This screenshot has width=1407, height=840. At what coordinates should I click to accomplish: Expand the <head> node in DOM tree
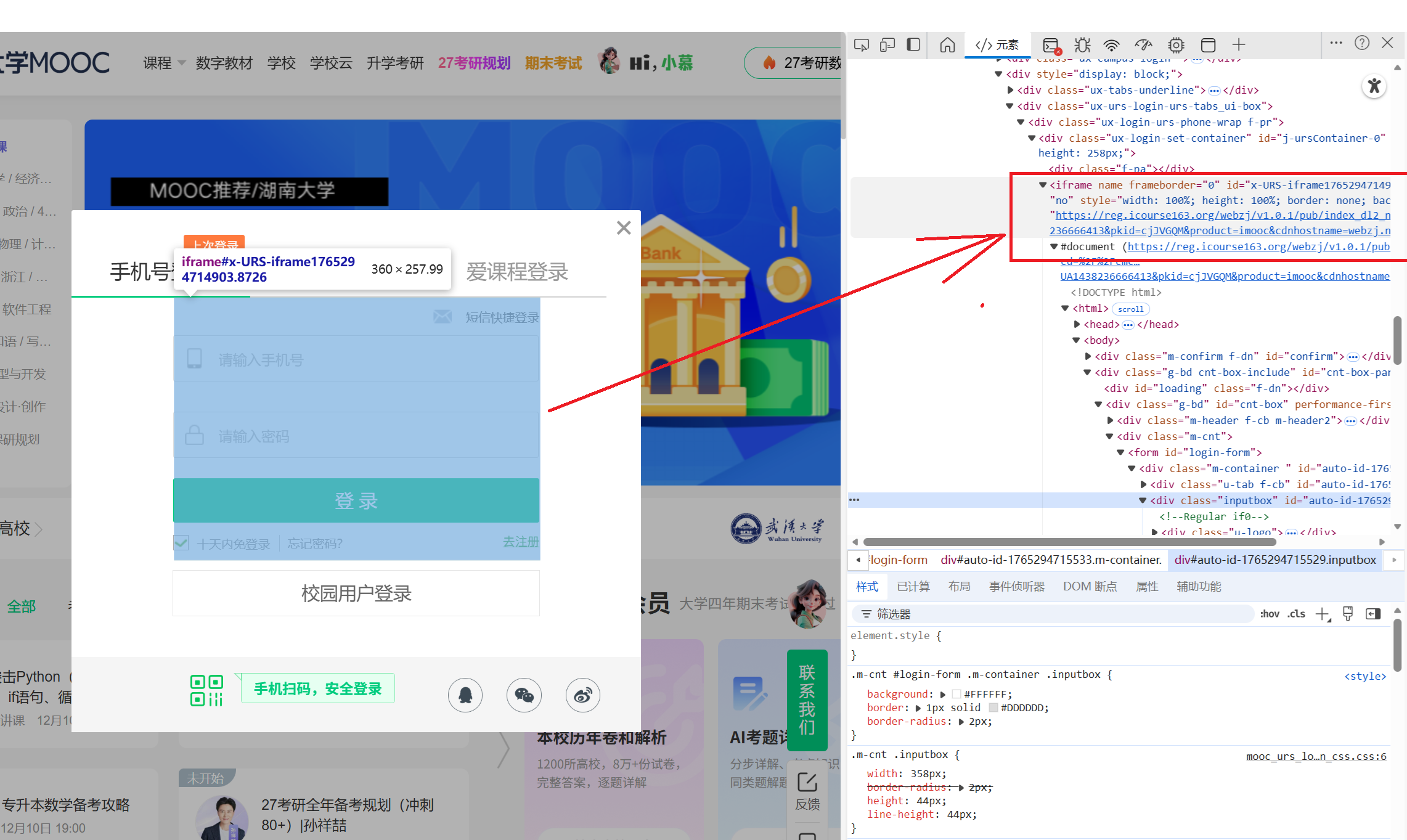coord(1075,324)
